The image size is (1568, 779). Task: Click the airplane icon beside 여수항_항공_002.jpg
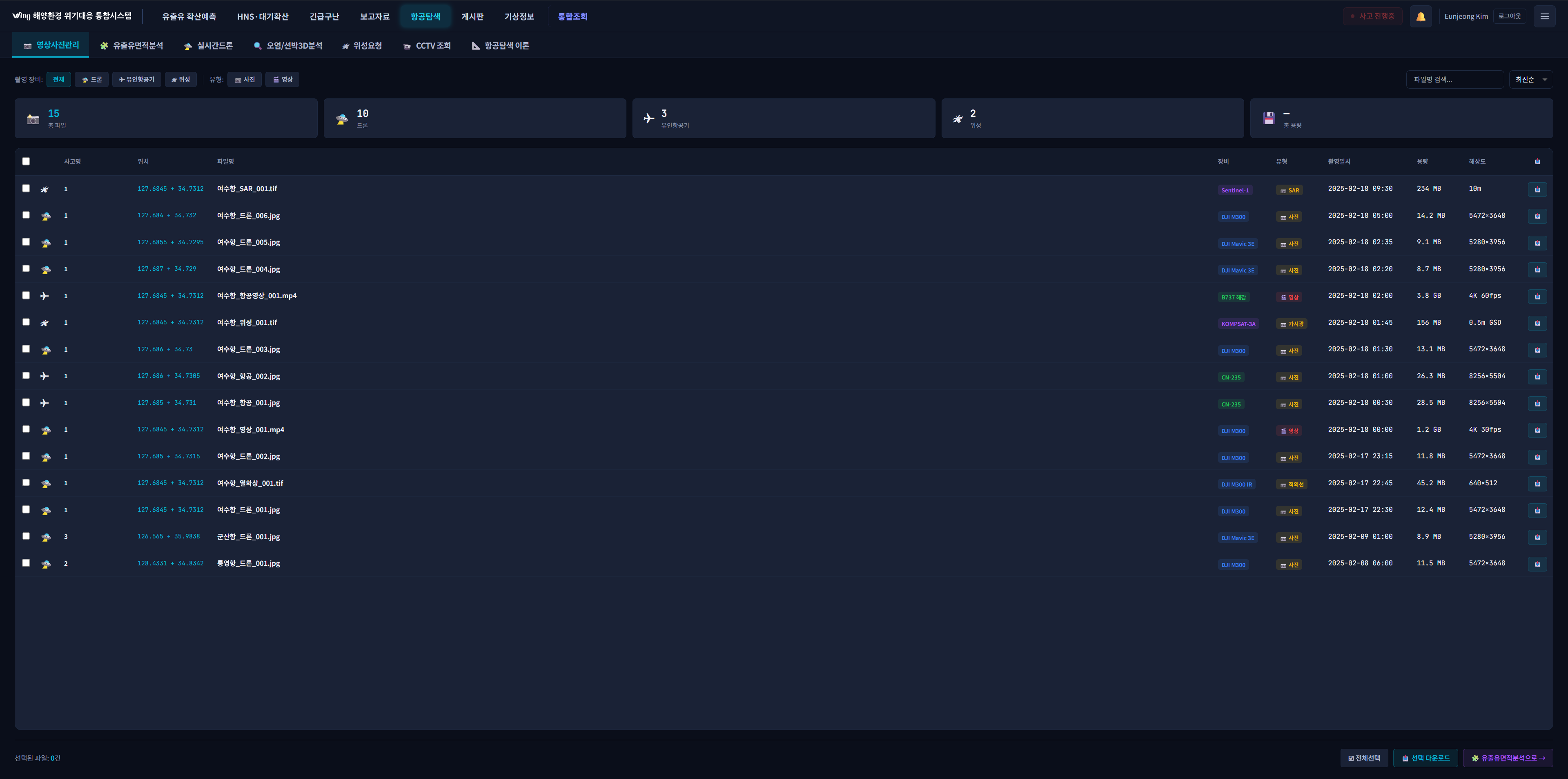(x=45, y=376)
